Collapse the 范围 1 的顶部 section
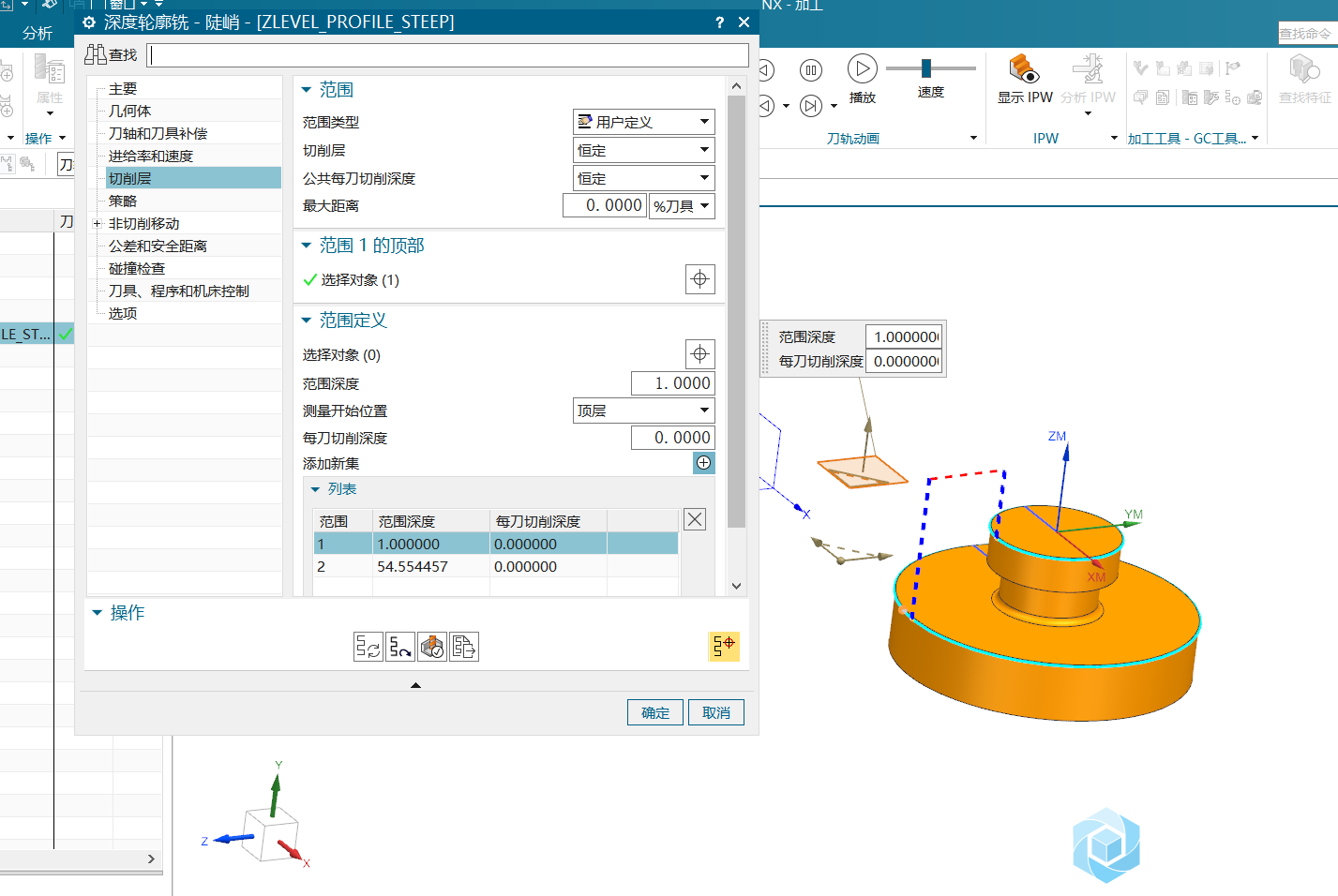 [x=306, y=246]
